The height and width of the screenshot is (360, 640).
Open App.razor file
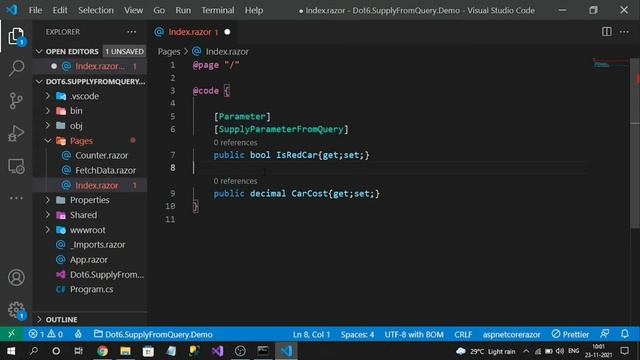point(89,260)
